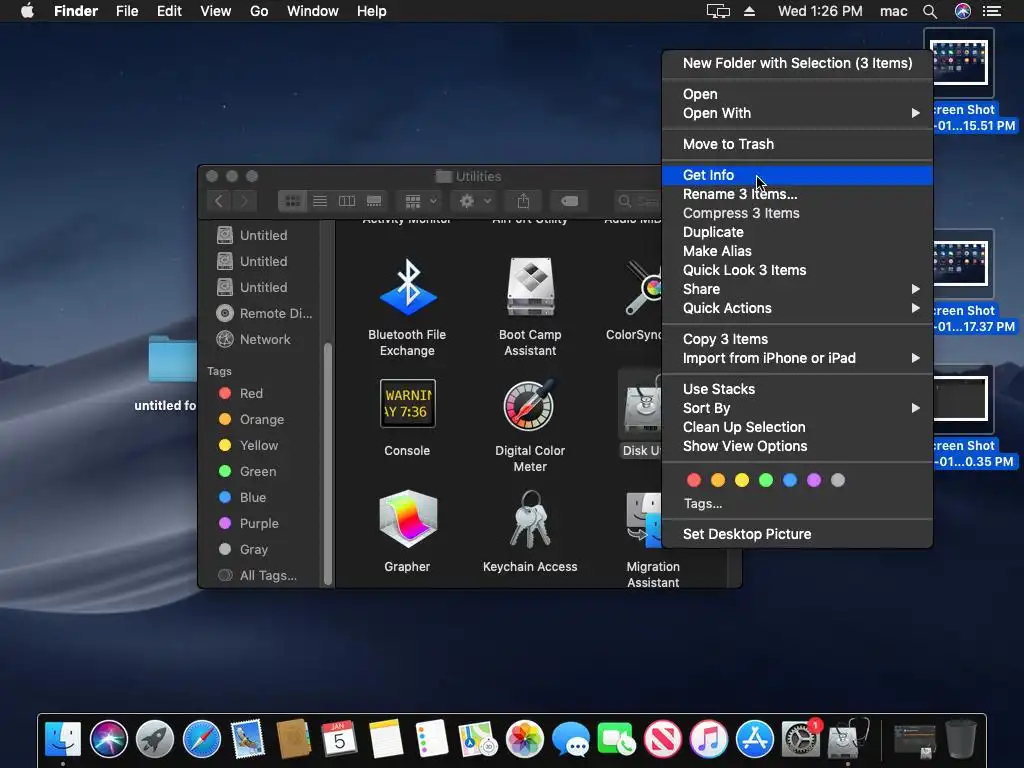The image size is (1024, 768).
Task: Expand Import from iPhone or iPad submenu
Action: (797, 359)
